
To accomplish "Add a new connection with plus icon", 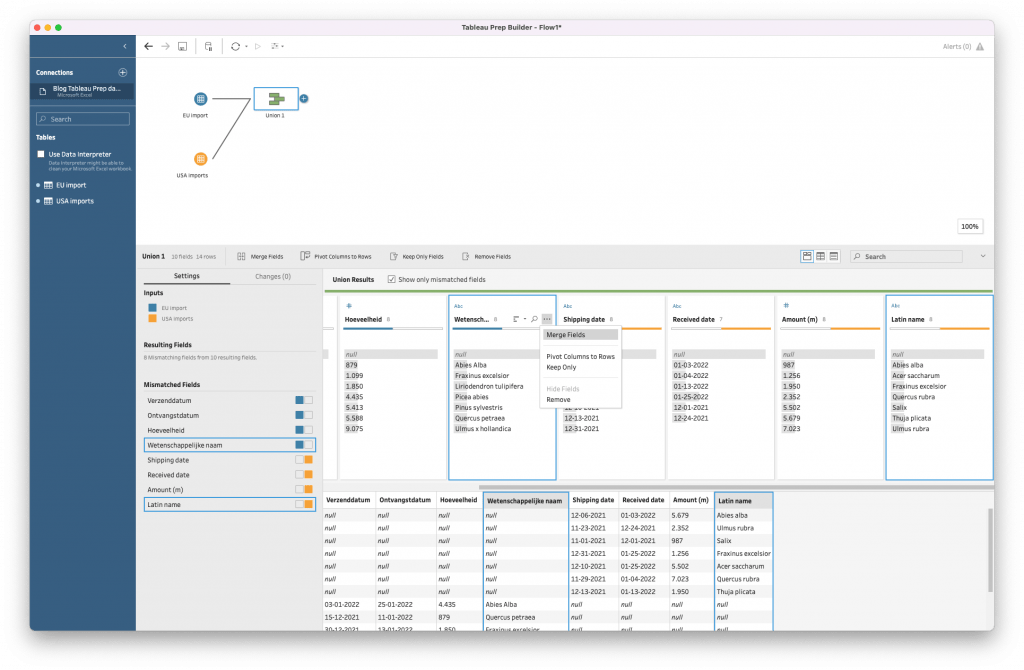I will [x=123, y=73].
